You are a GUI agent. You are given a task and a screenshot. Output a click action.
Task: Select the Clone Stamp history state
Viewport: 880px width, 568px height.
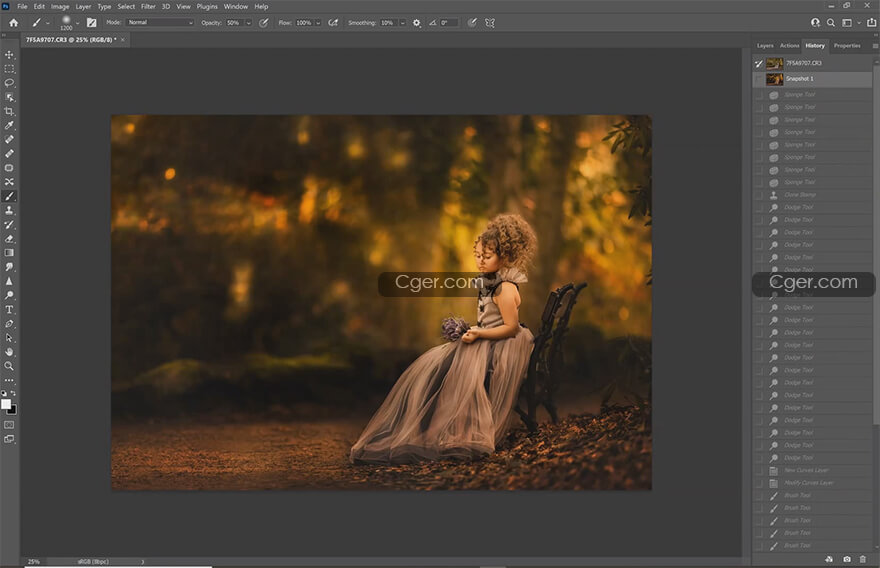813,195
